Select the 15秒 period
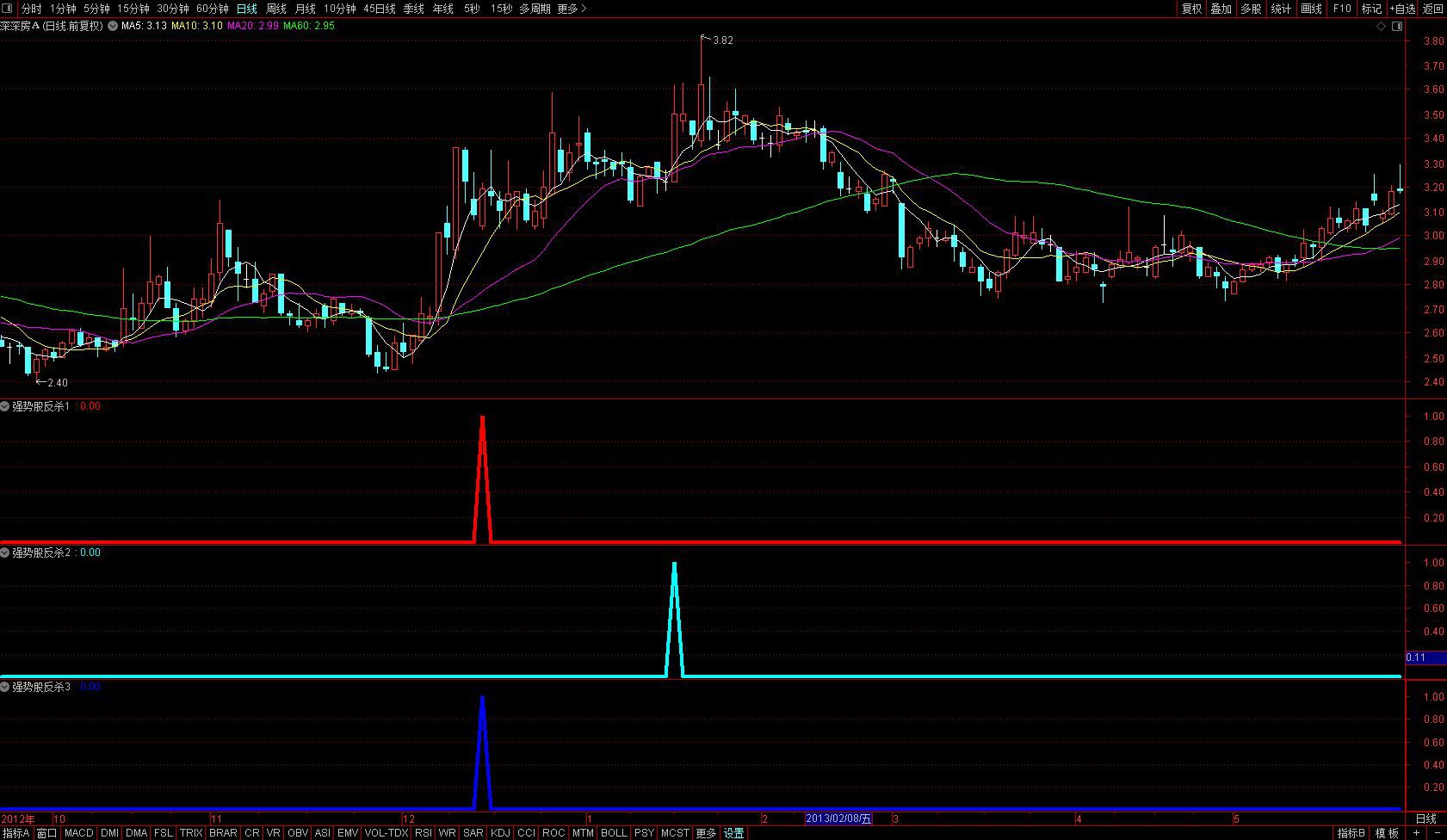This screenshot has width=1447, height=840. [501, 9]
